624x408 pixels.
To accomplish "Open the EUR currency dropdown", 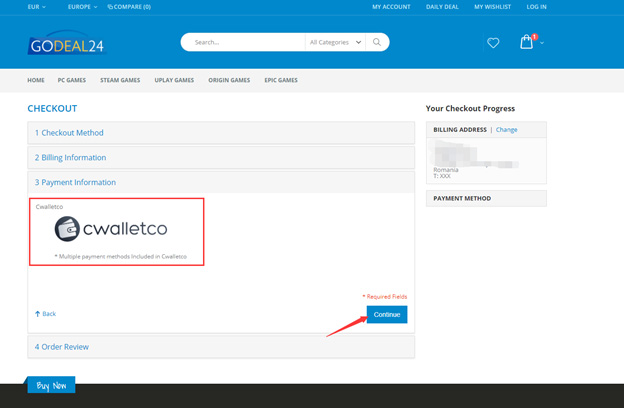I will click(x=37, y=7).
